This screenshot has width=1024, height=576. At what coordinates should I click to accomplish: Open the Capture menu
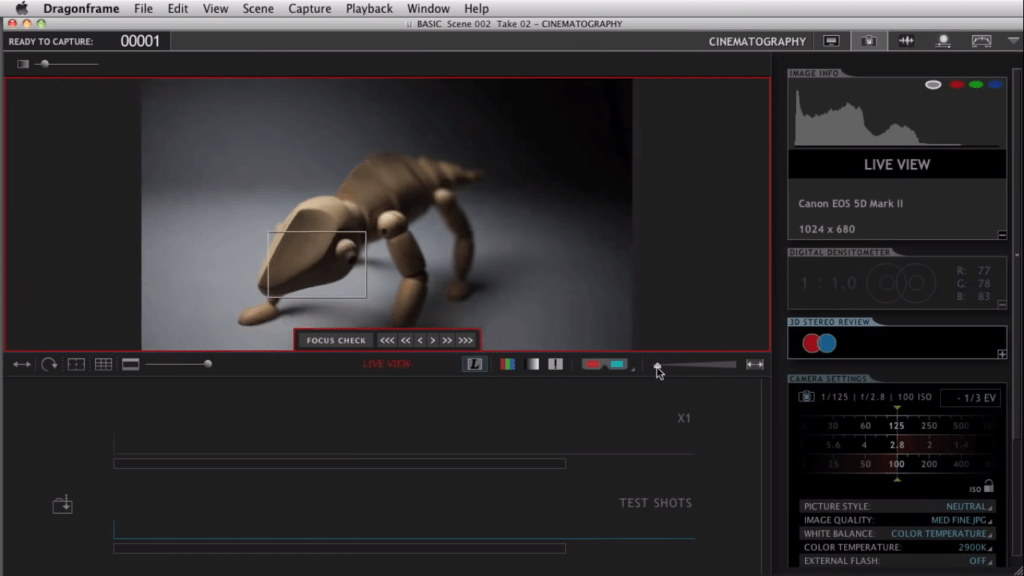pyautogui.click(x=310, y=8)
